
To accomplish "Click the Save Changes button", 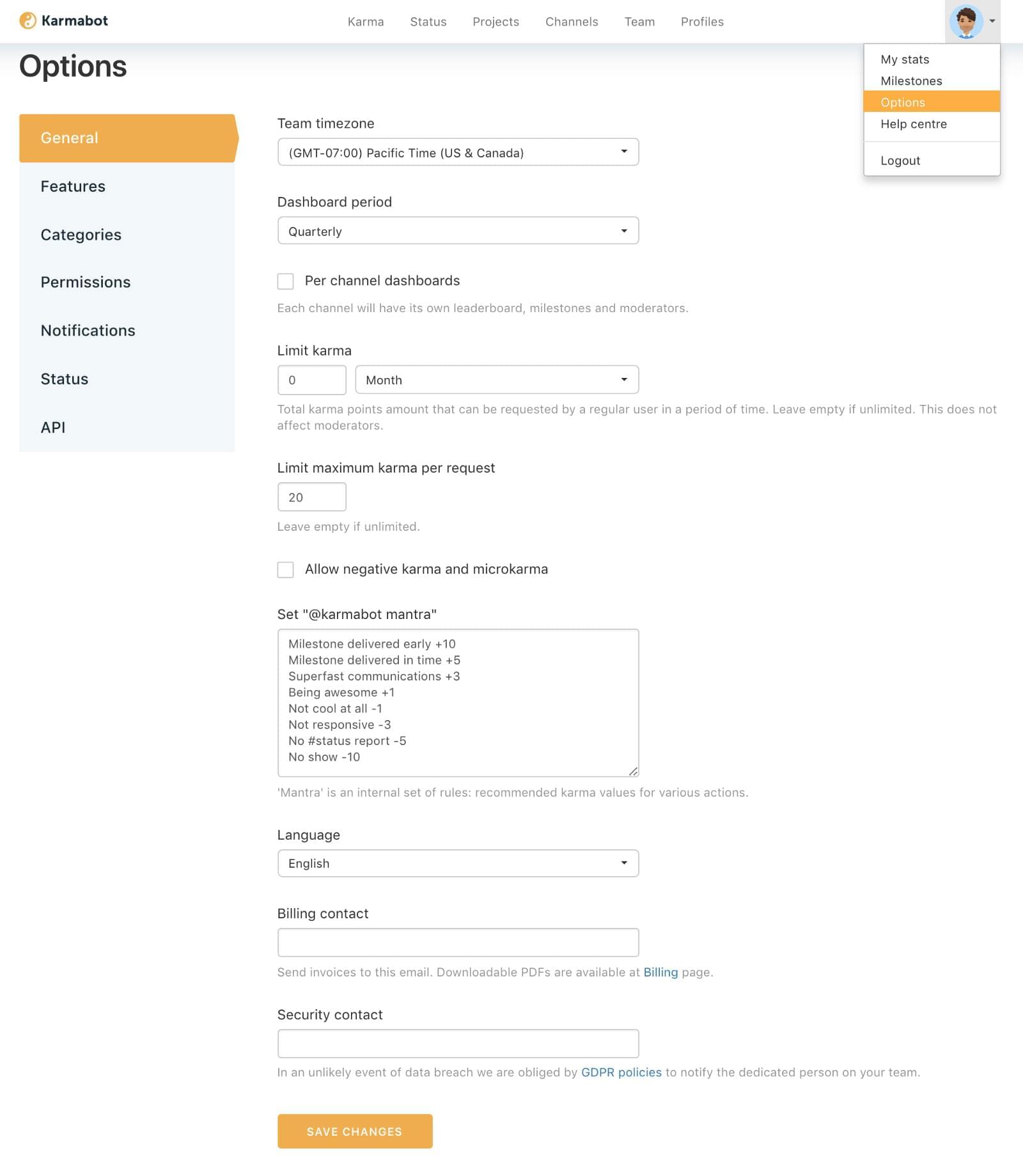I will 354,1131.
